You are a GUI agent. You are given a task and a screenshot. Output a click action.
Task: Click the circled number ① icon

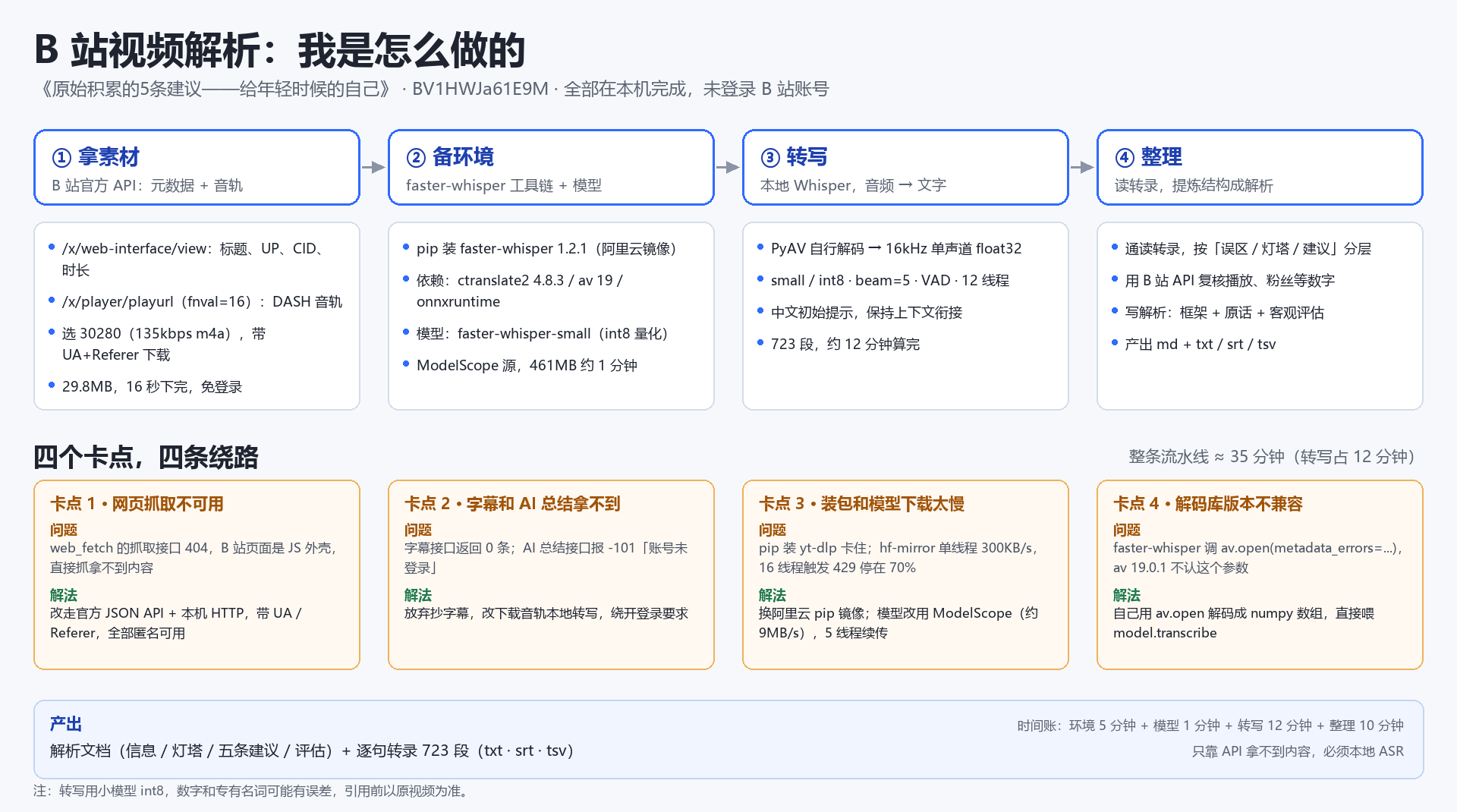click(x=61, y=157)
